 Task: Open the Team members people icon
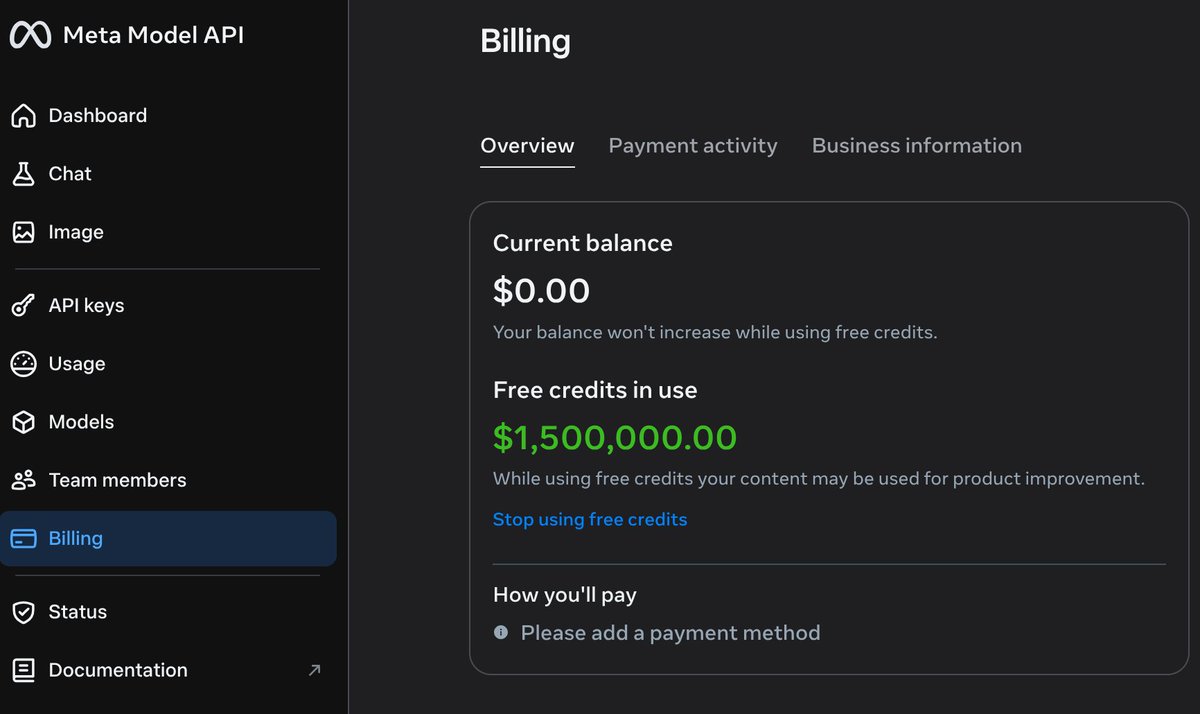23,480
